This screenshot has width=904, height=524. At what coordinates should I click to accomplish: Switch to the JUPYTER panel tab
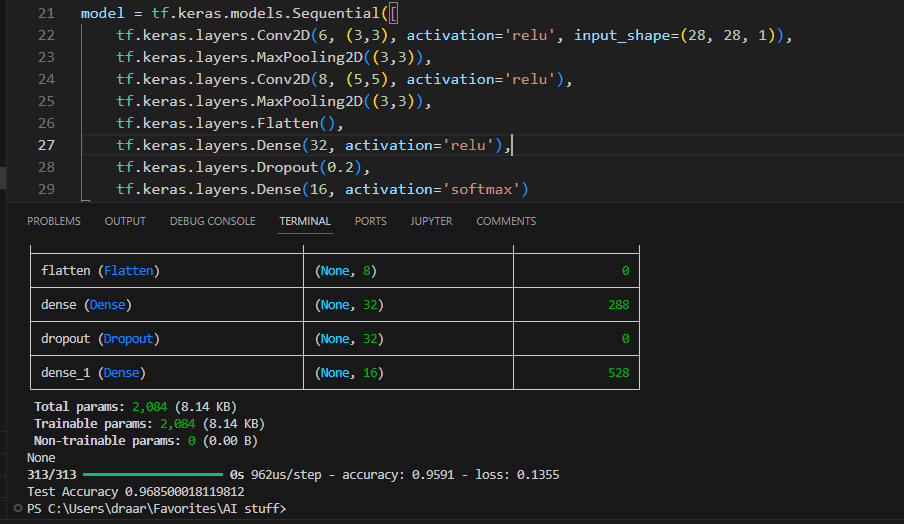431,221
